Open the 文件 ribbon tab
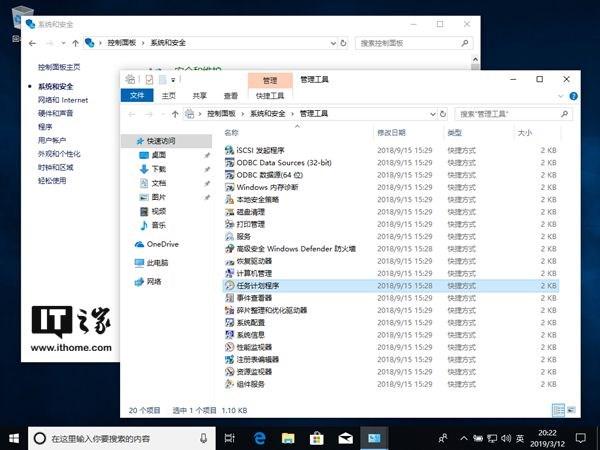Screen dimensions: 600x450 (x=137, y=95)
